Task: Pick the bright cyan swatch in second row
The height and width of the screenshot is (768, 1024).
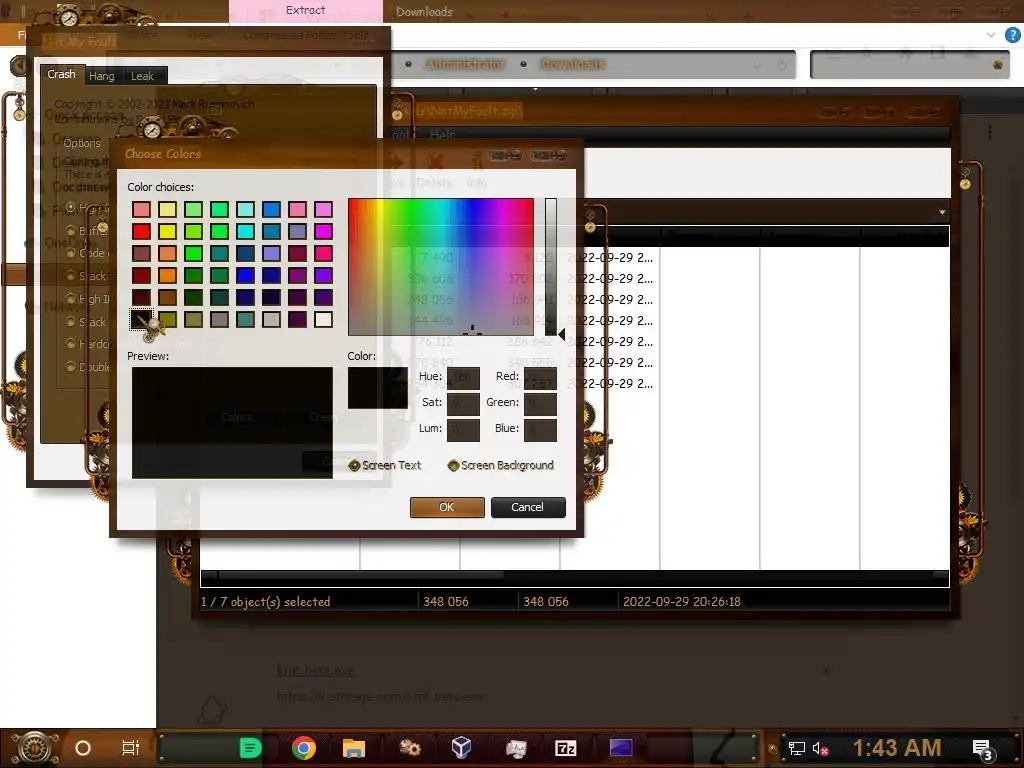Action: 246,231
